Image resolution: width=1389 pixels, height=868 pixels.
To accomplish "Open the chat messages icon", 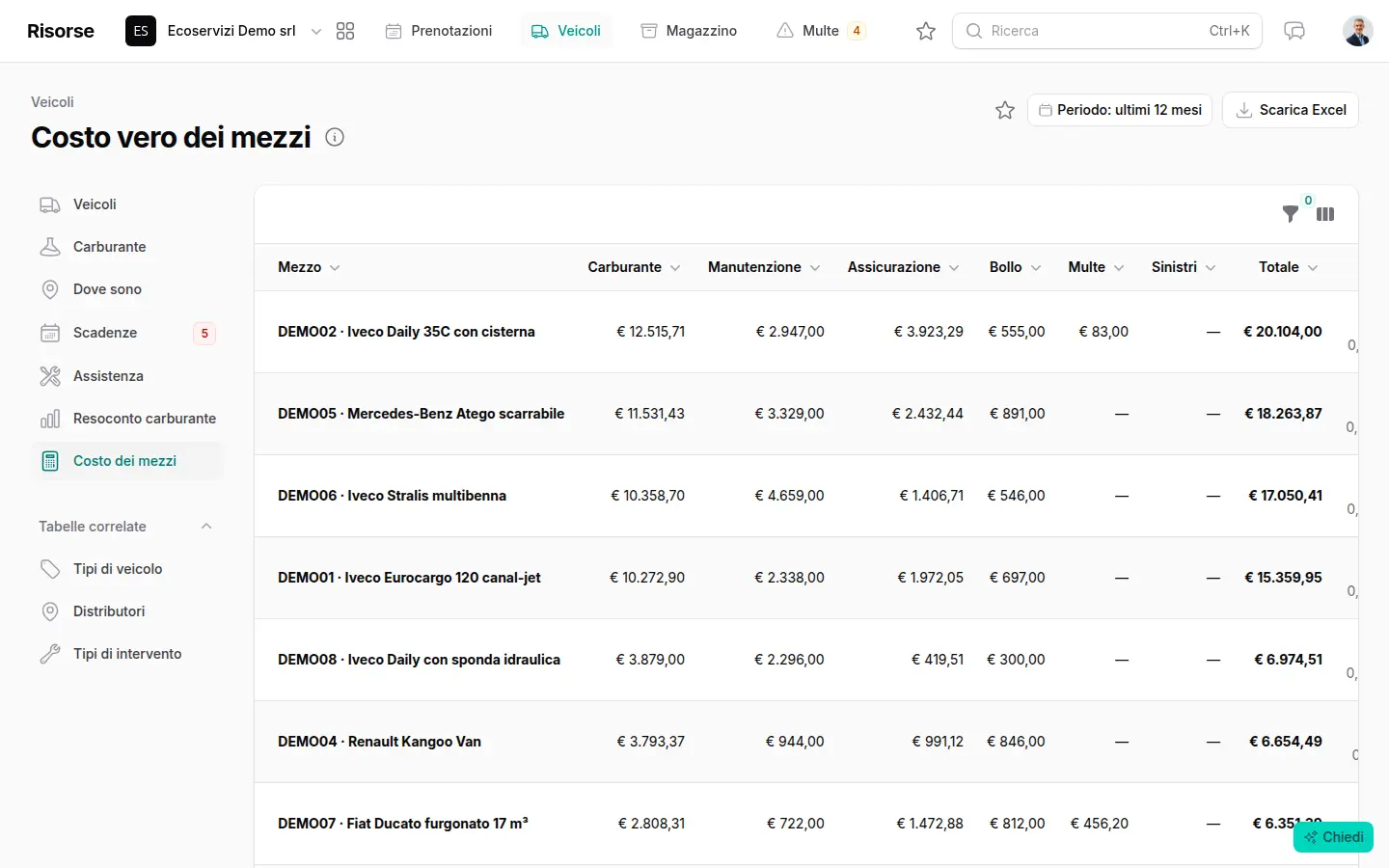I will coord(1294,31).
